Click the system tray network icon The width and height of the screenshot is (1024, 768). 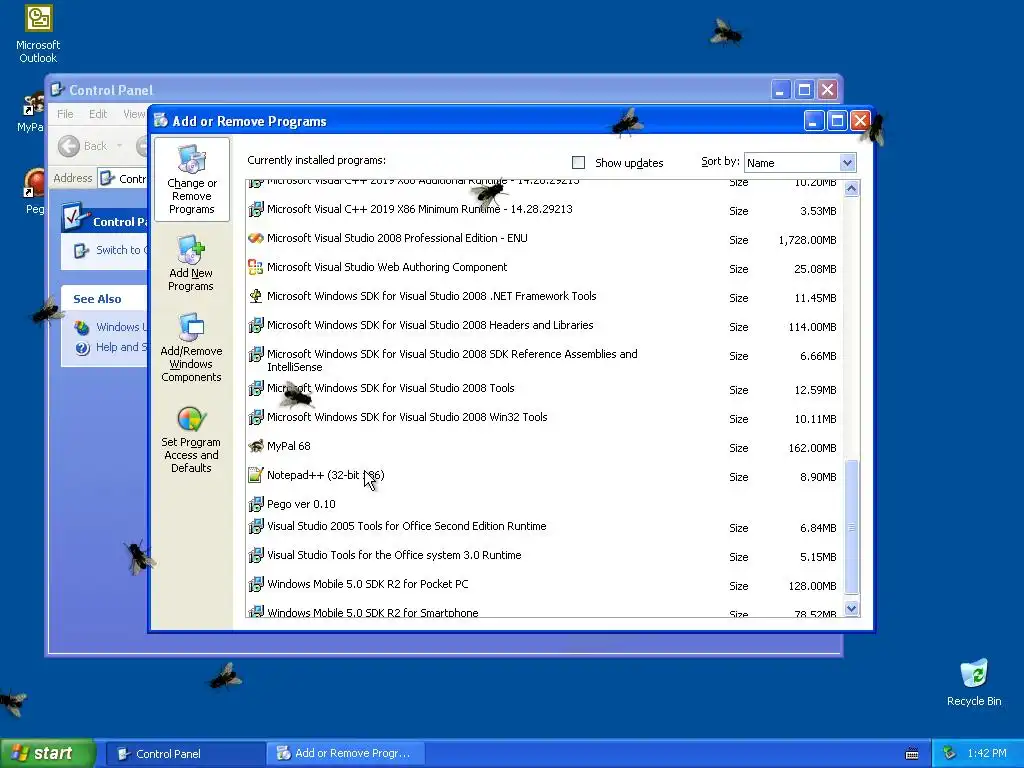pos(950,753)
